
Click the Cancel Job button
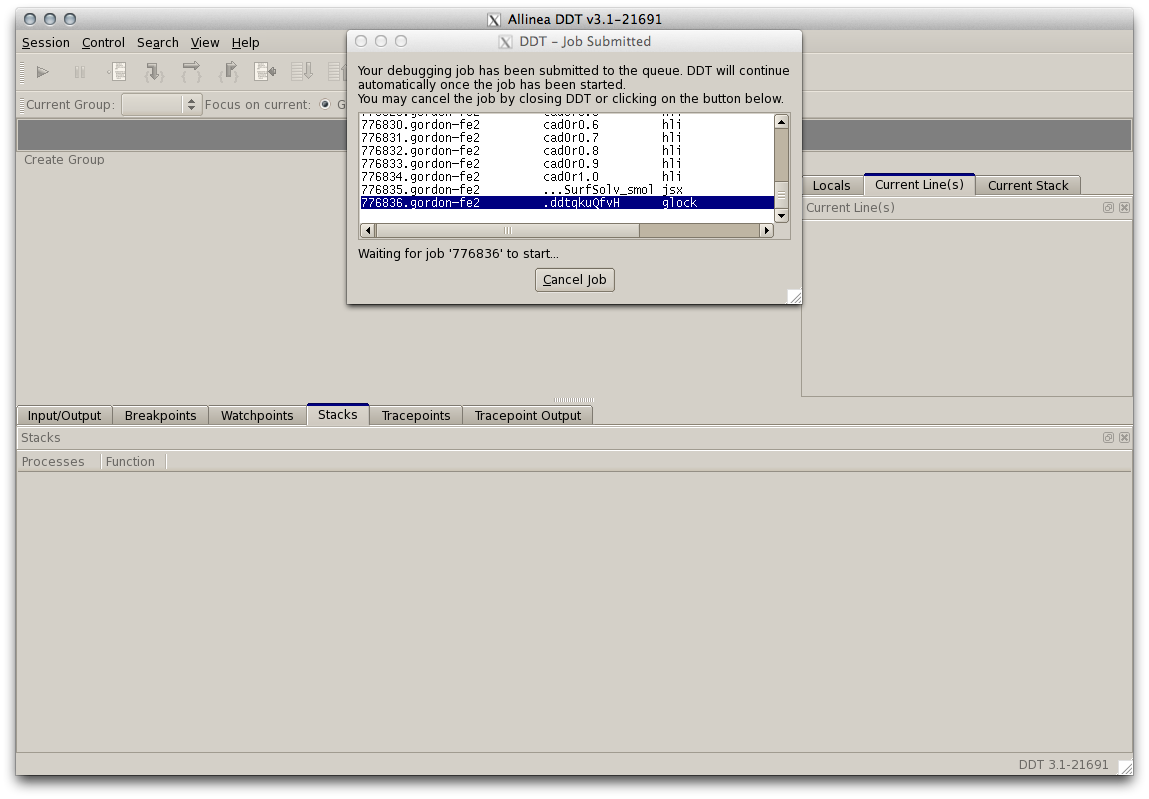tap(574, 279)
